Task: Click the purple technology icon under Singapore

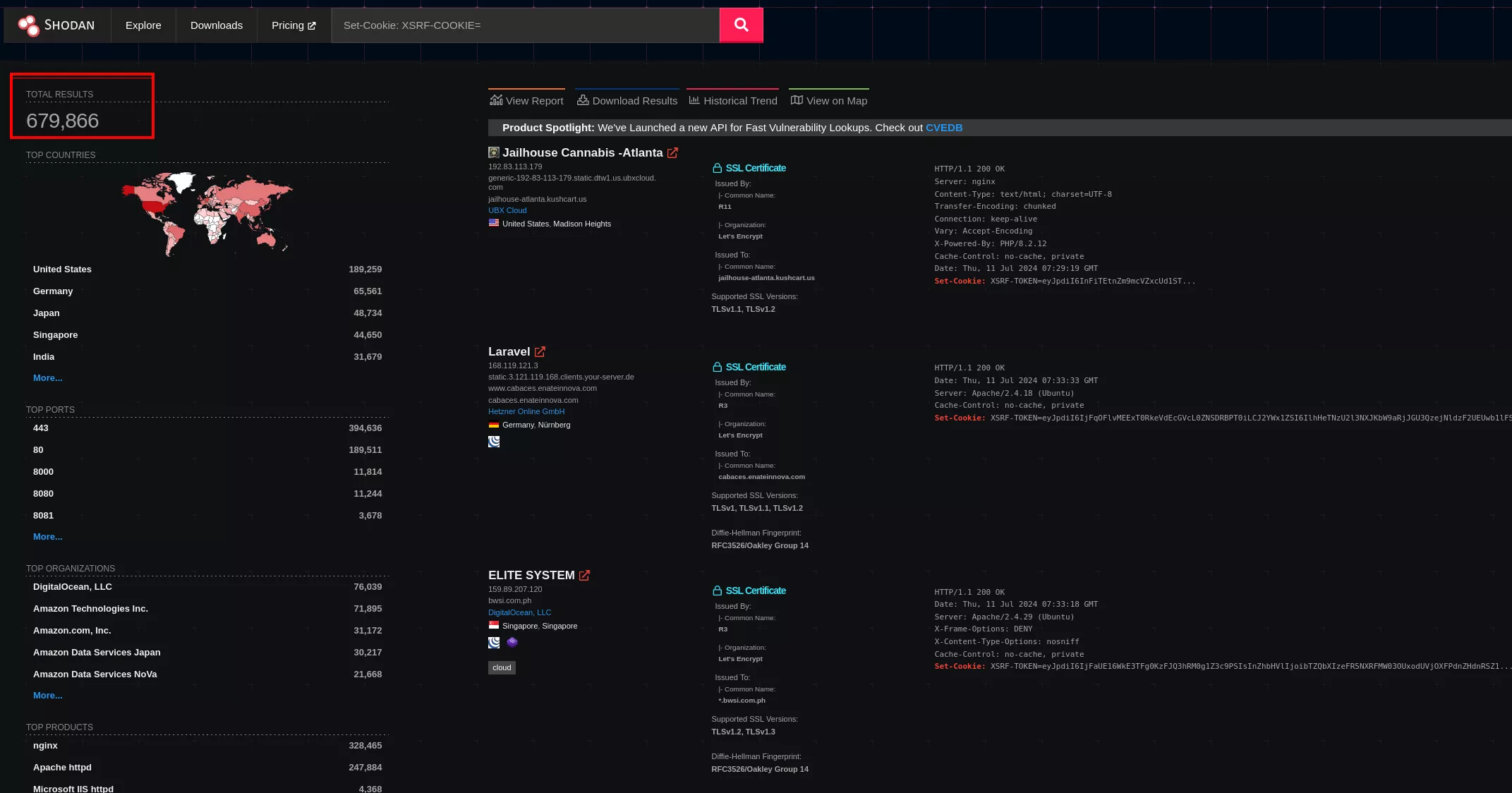Action: tap(512, 642)
